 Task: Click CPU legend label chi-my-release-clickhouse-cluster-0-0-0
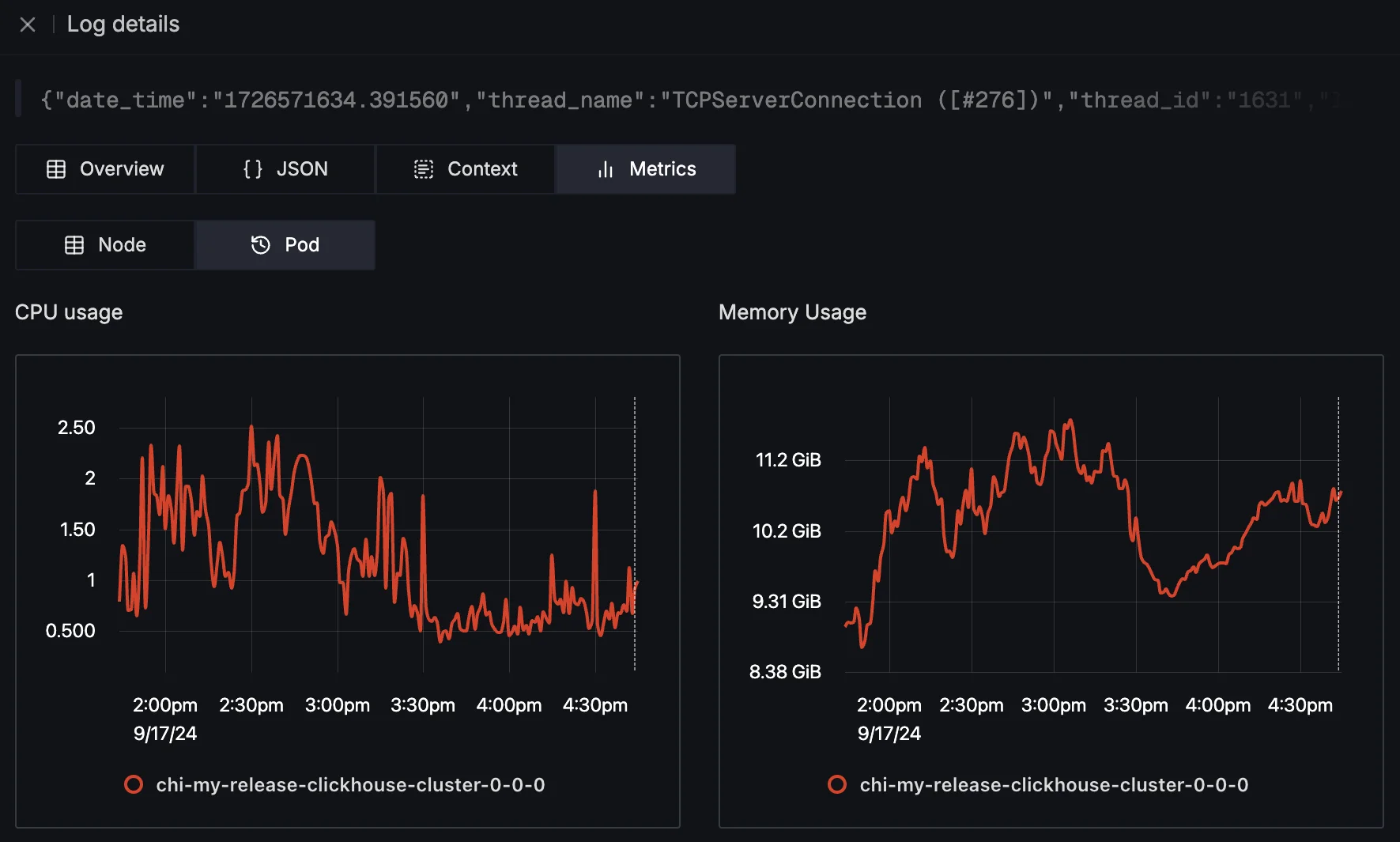pyautogui.click(x=350, y=785)
